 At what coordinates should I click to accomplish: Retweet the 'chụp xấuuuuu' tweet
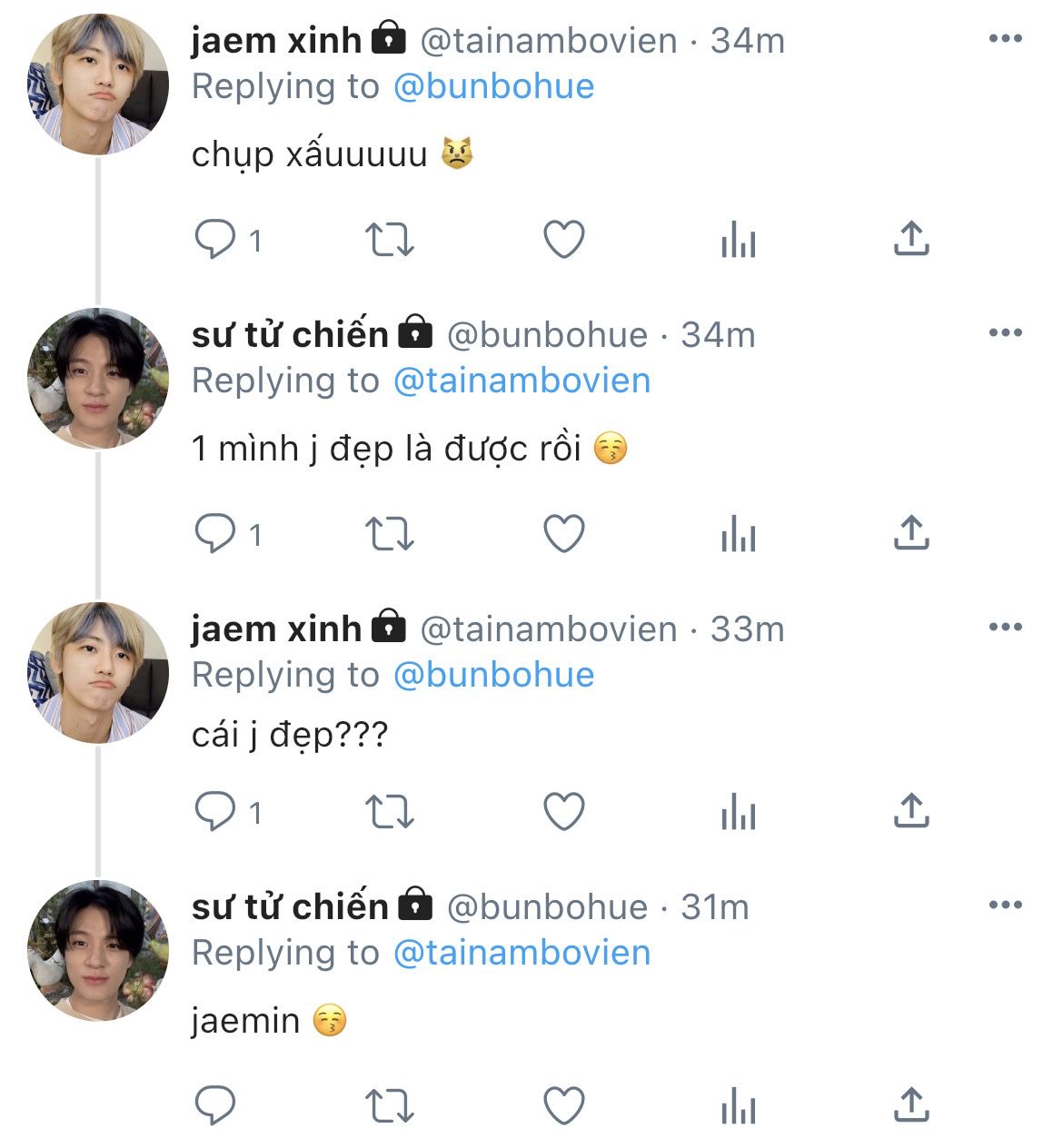pos(389,240)
